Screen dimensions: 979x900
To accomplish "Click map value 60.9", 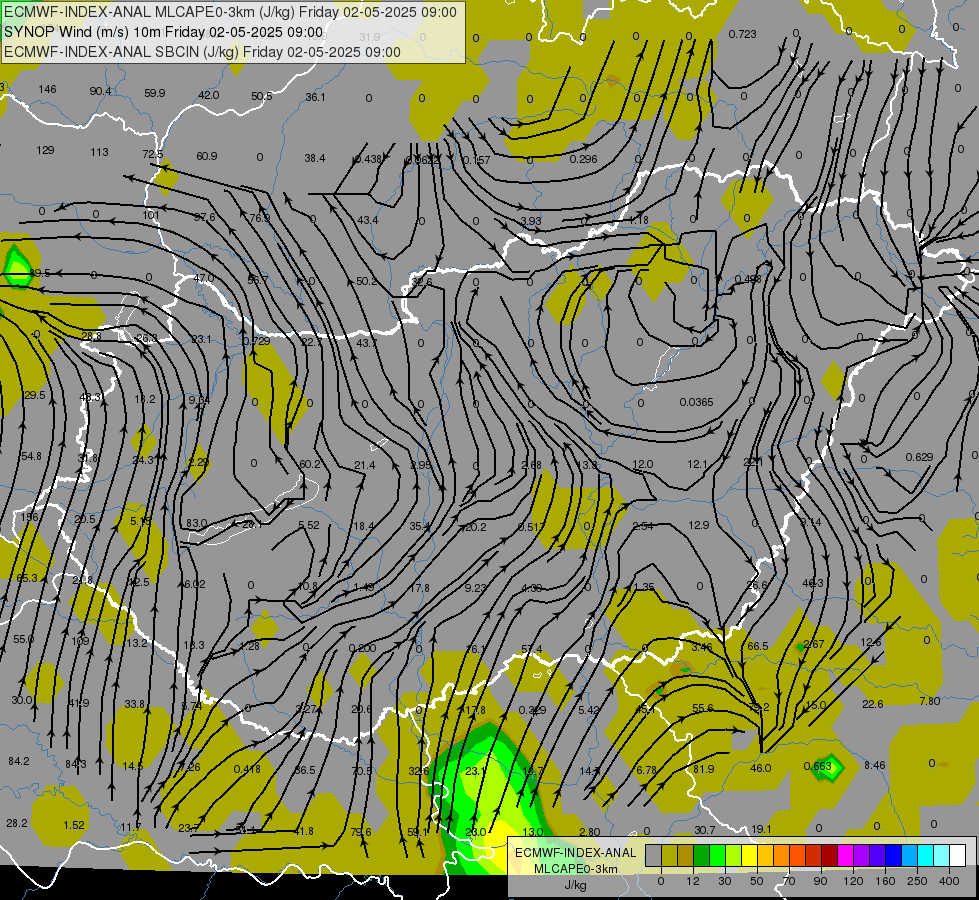I will pos(207,156).
